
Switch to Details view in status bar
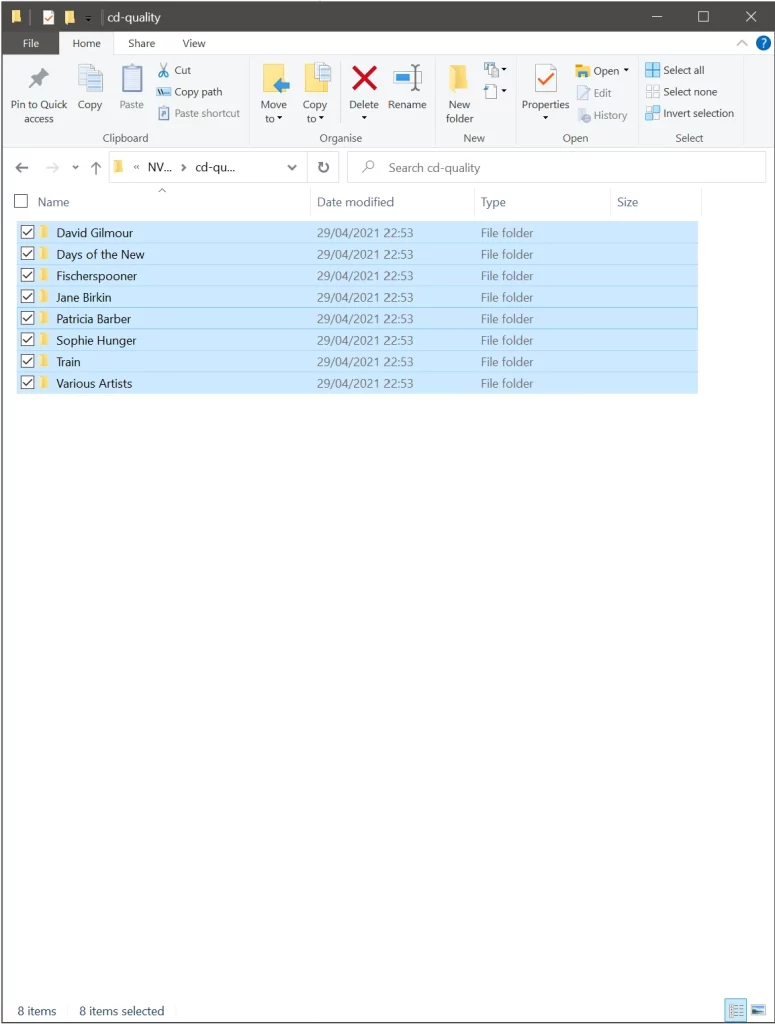(736, 1010)
